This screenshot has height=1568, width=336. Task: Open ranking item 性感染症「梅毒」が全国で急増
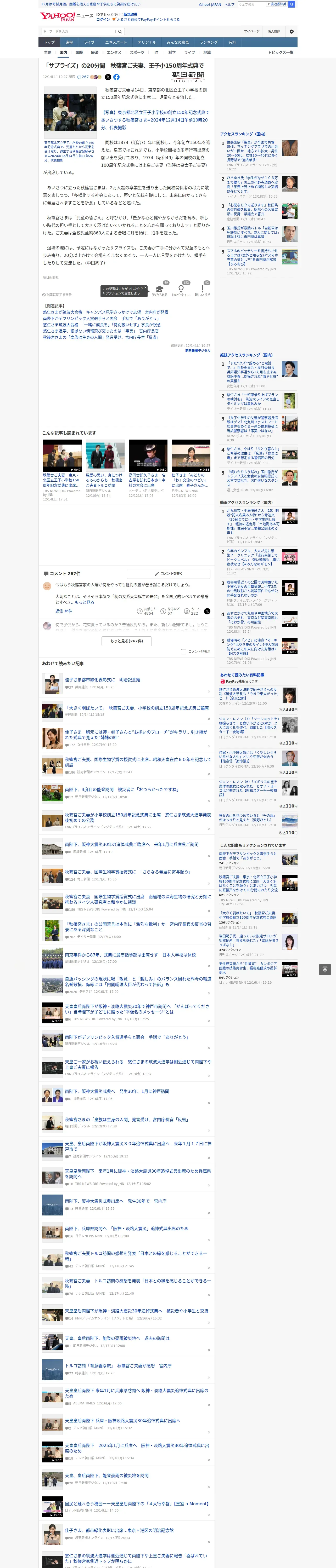pos(253,151)
